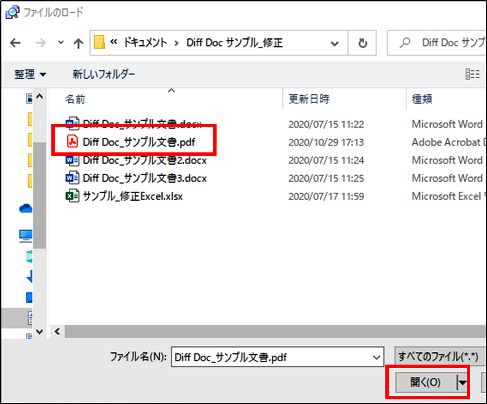Click the folder icon in address bar
The image size is (487, 404).
(x=99, y=43)
